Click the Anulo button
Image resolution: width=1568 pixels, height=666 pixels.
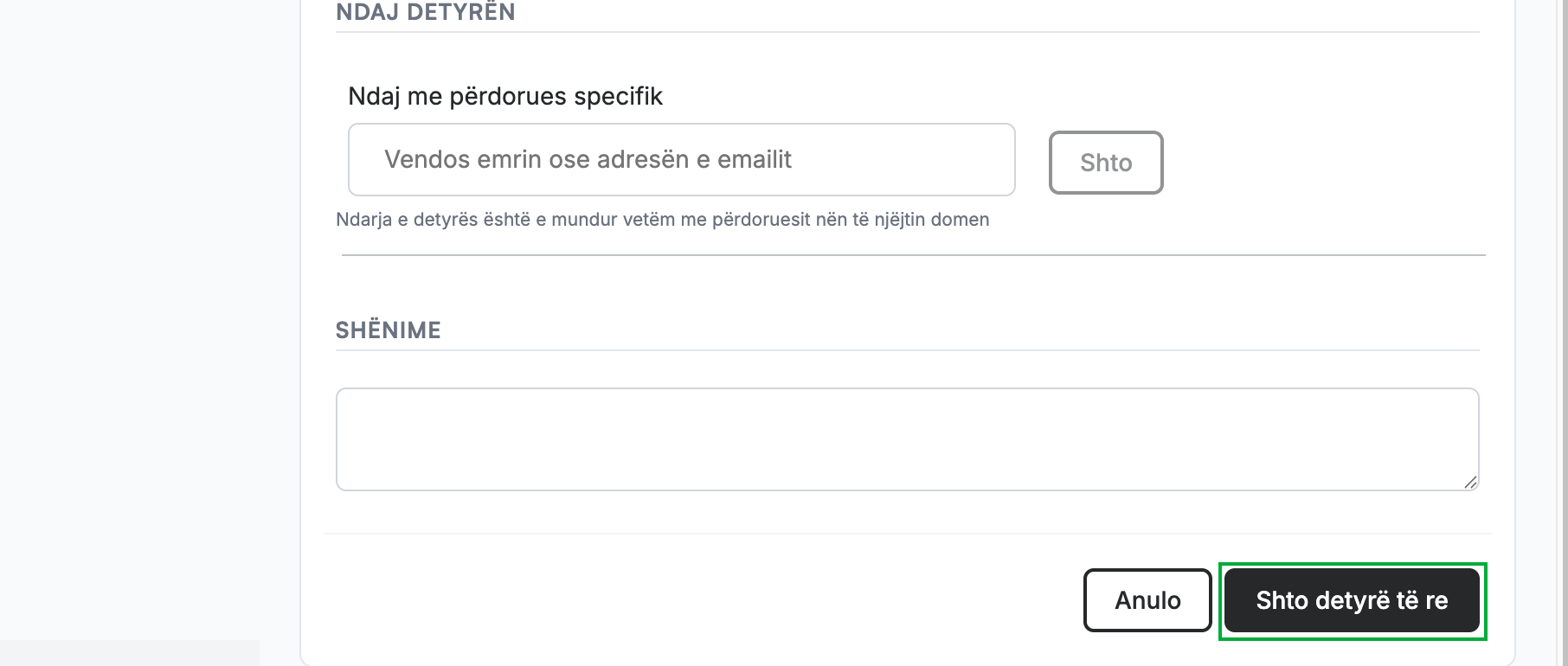pyautogui.click(x=1147, y=600)
